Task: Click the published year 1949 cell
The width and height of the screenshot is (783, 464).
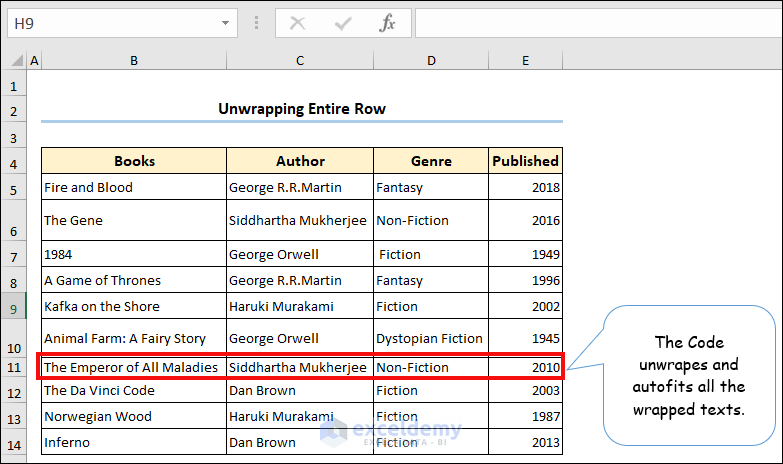Action: click(525, 254)
